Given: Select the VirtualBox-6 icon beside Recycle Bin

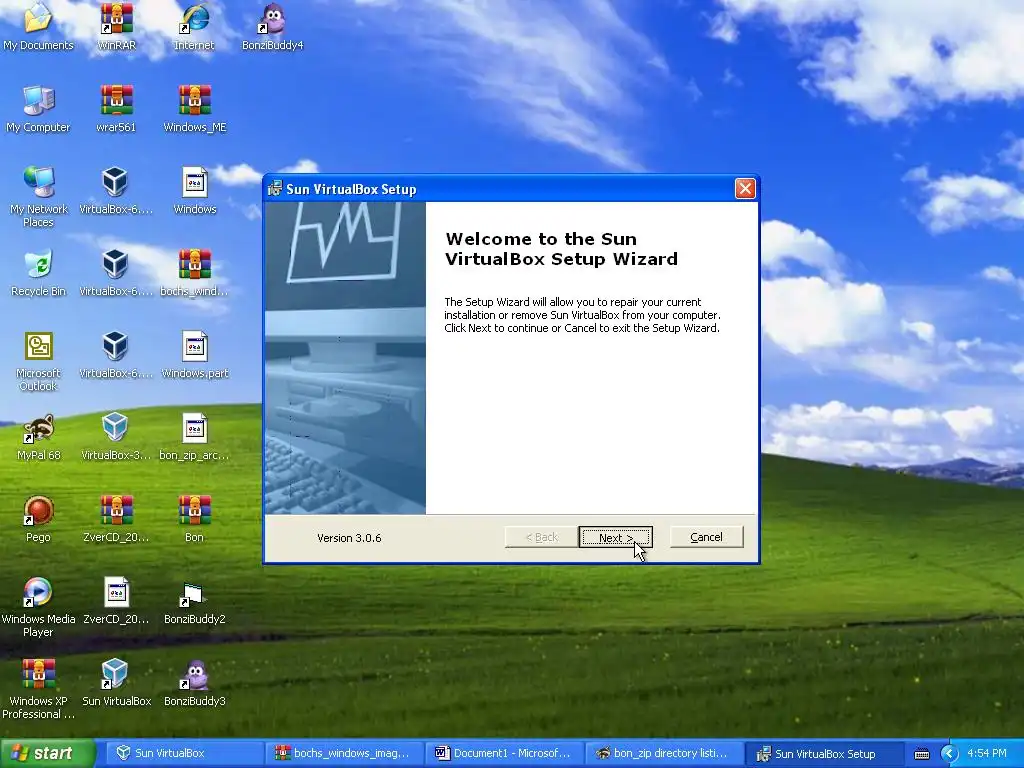Looking at the screenshot, I should (x=116, y=272).
